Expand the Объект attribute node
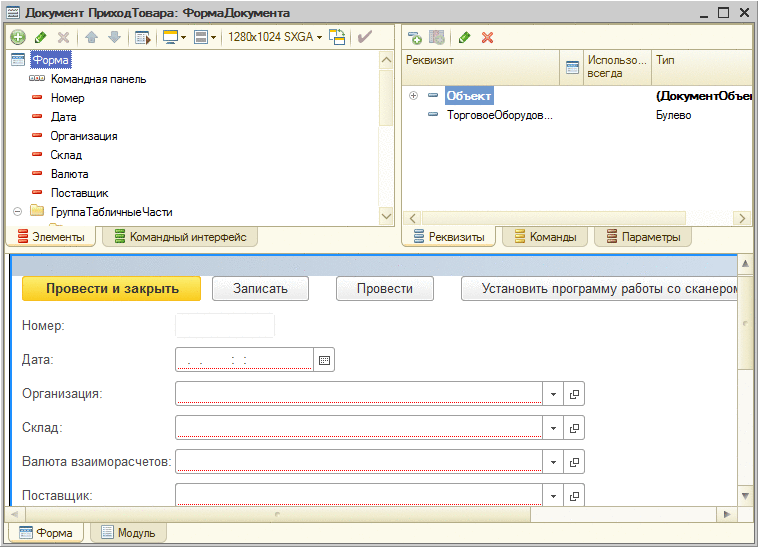The width and height of the screenshot is (758, 547). click(413, 96)
